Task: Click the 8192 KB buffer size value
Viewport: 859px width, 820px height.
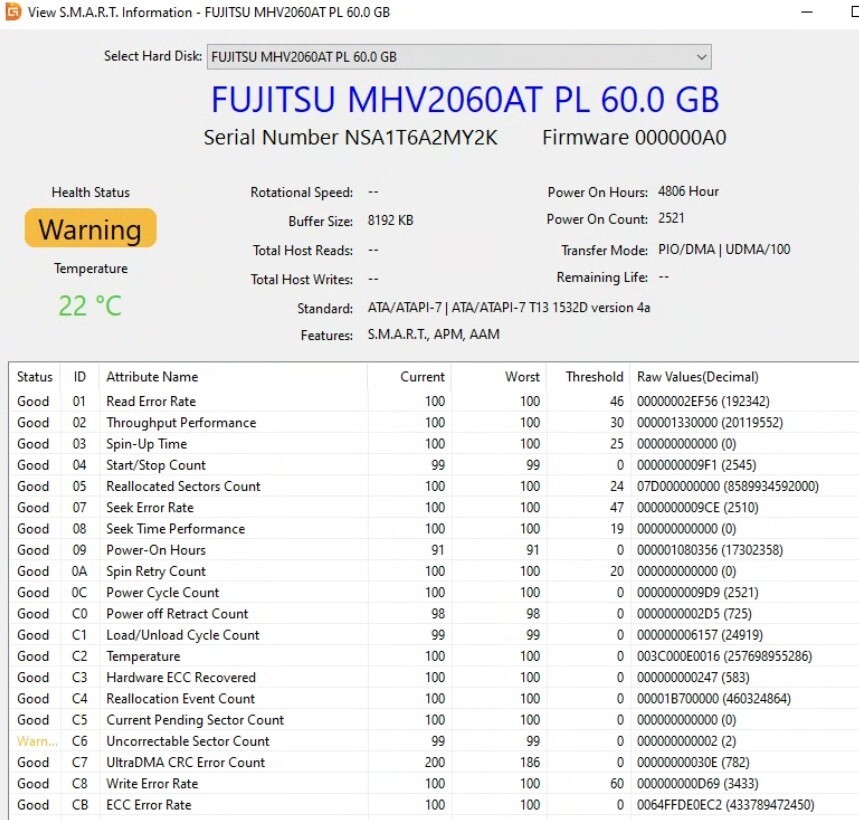Action: pos(391,220)
